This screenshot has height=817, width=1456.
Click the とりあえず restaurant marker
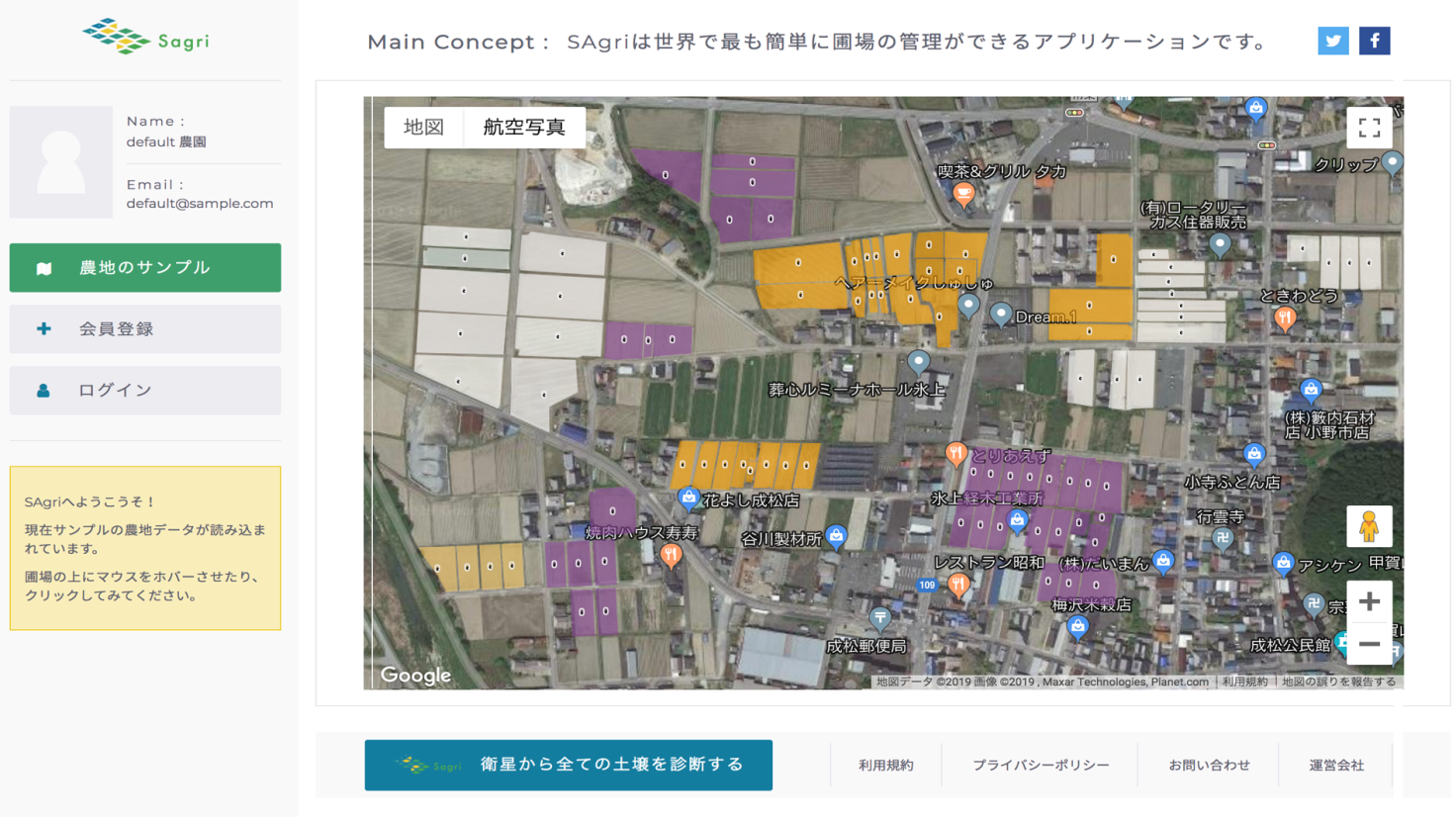pos(955,454)
